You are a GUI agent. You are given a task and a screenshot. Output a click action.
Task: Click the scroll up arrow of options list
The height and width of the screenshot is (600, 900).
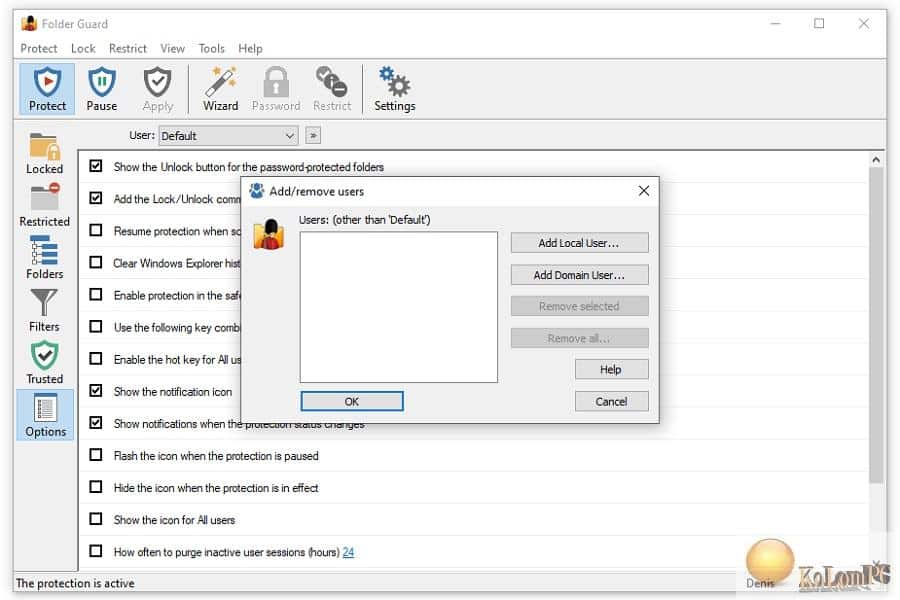[x=876, y=160]
